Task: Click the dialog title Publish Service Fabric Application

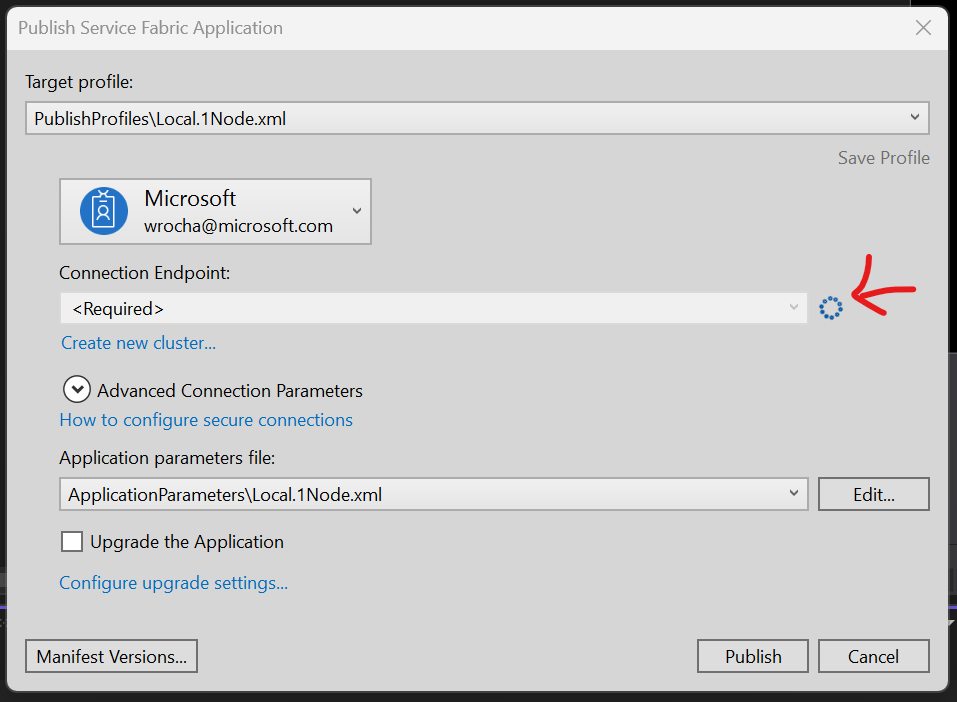Action: tap(151, 28)
